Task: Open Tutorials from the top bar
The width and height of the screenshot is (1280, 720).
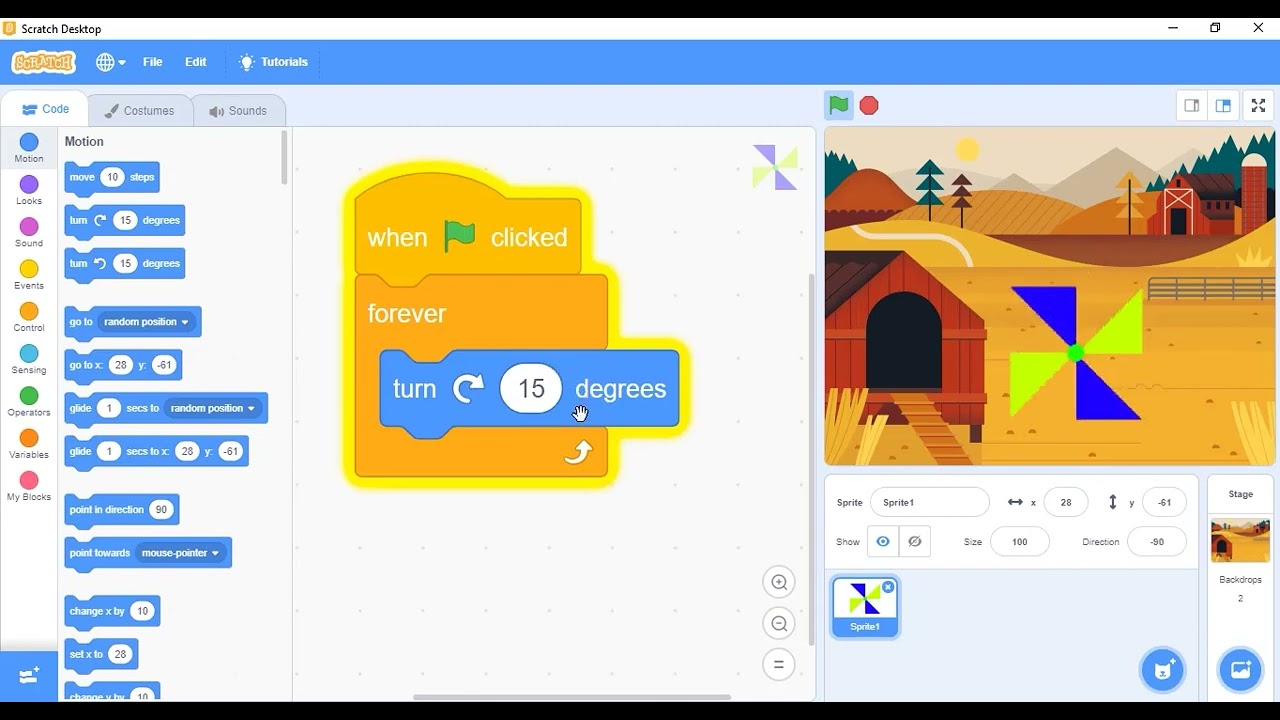Action: [273, 62]
